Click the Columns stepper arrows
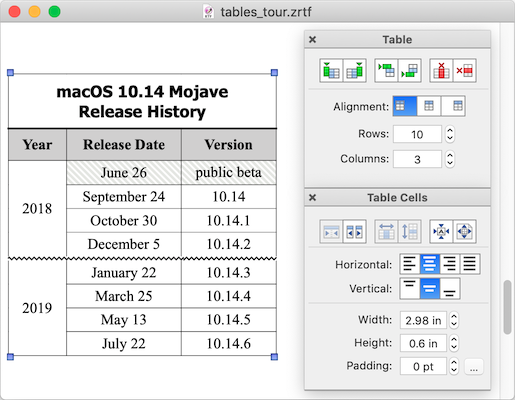This screenshot has height=400, width=515. pyautogui.click(x=450, y=159)
